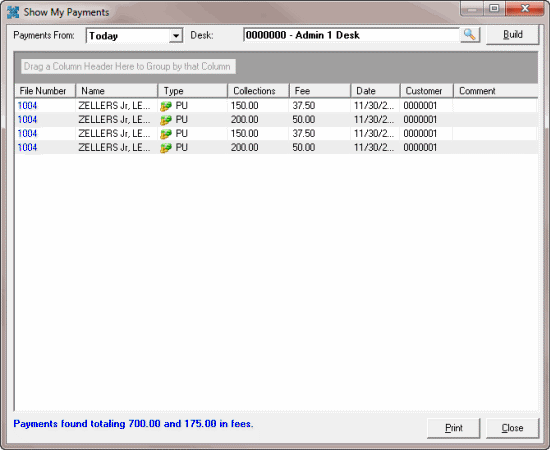This screenshot has height=450, width=550.
Task: Minimize the Show My Payments window
Action: [472, 9]
